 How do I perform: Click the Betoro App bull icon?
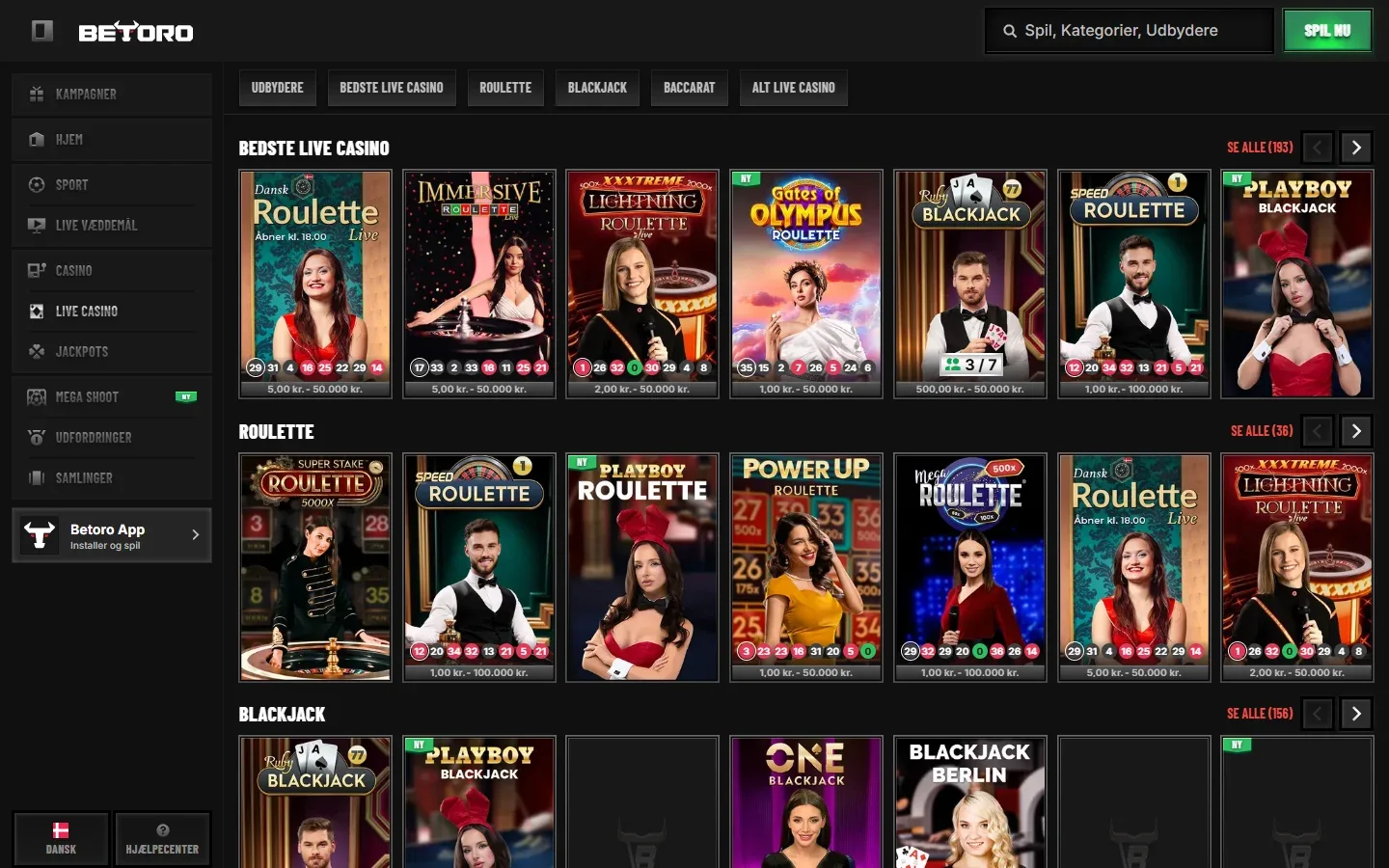(40, 535)
